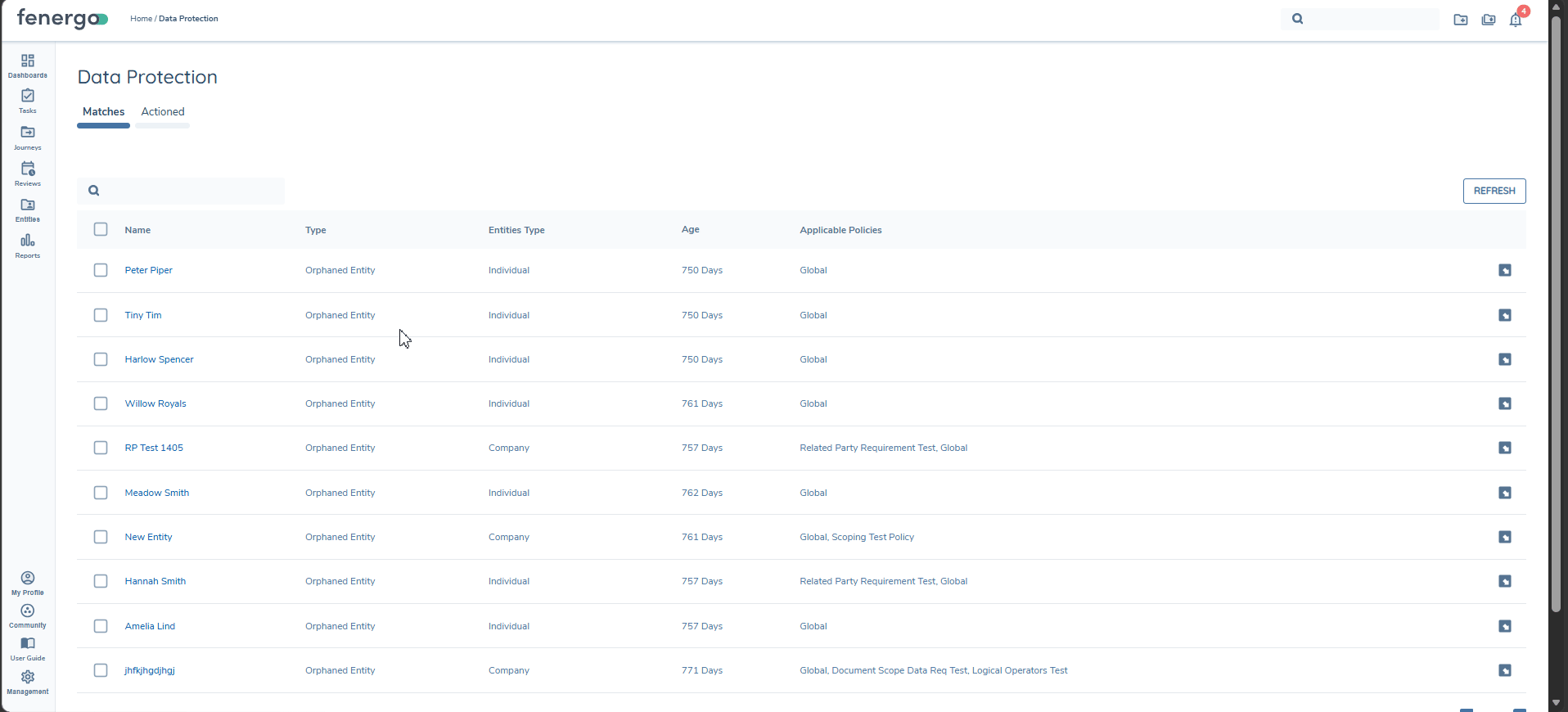Image resolution: width=1568 pixels, height=712 pixels.
Task: Click the action icon for Amelia Lind
Action: pyautogui.click(x=1505, y=626)
